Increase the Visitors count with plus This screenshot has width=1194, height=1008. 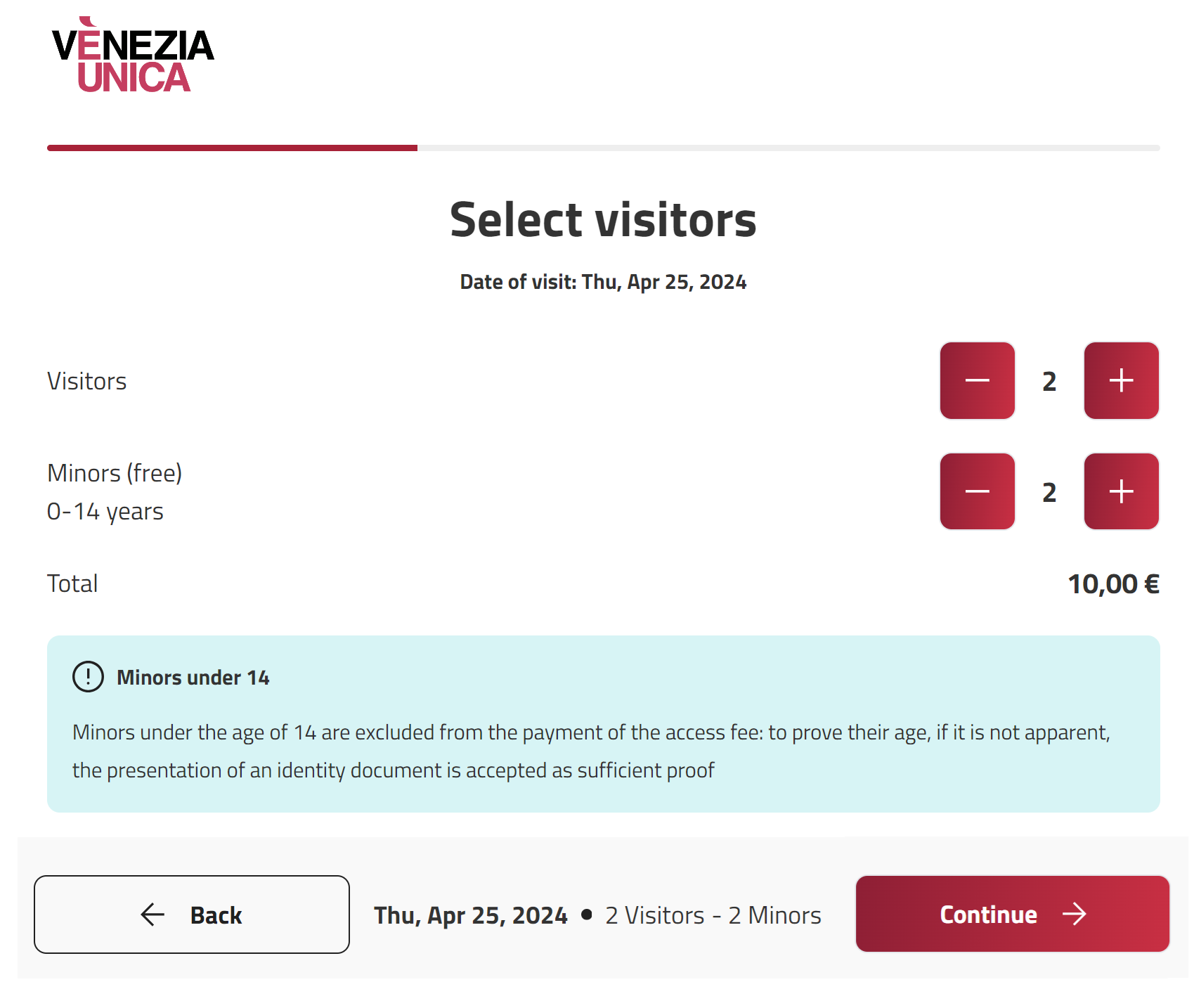click(1121, 381)
